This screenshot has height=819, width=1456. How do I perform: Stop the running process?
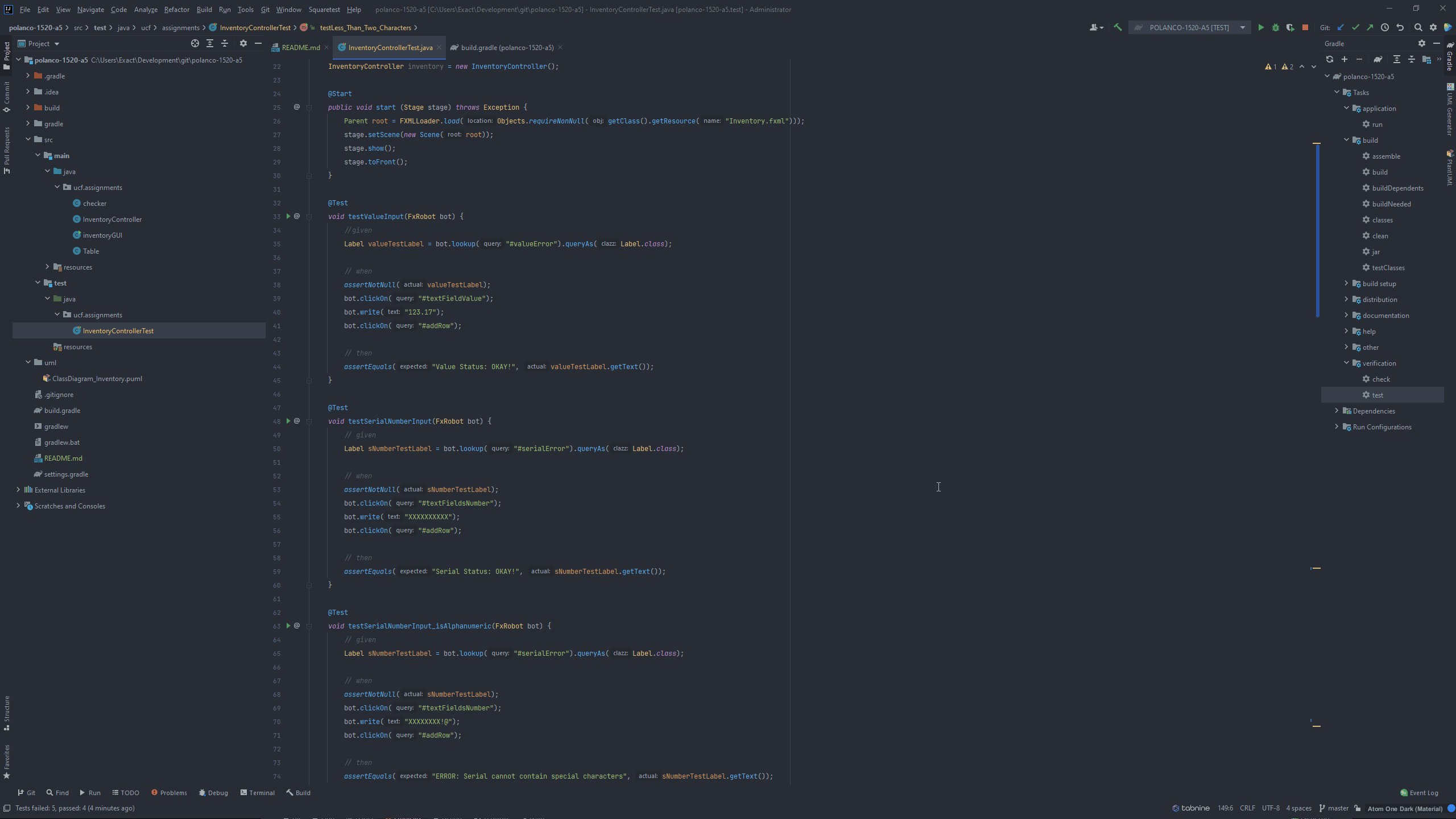[1305, 27]
